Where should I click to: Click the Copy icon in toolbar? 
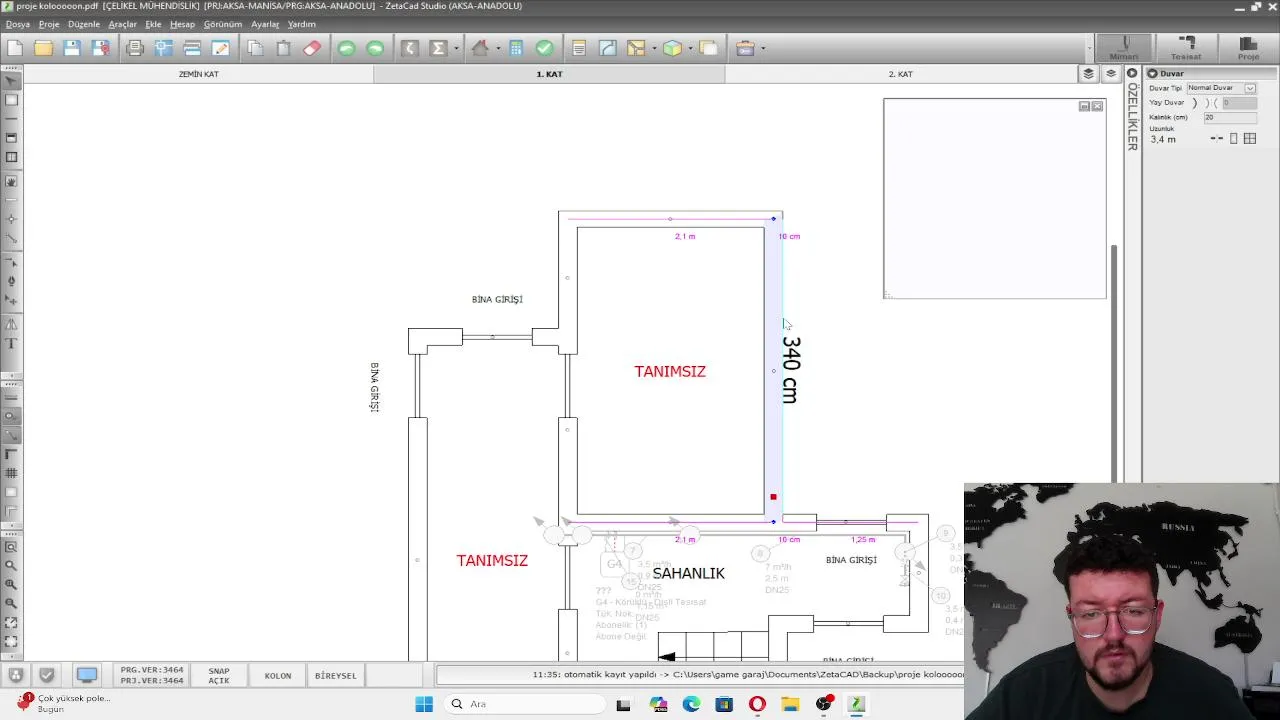tap(255, 48)
